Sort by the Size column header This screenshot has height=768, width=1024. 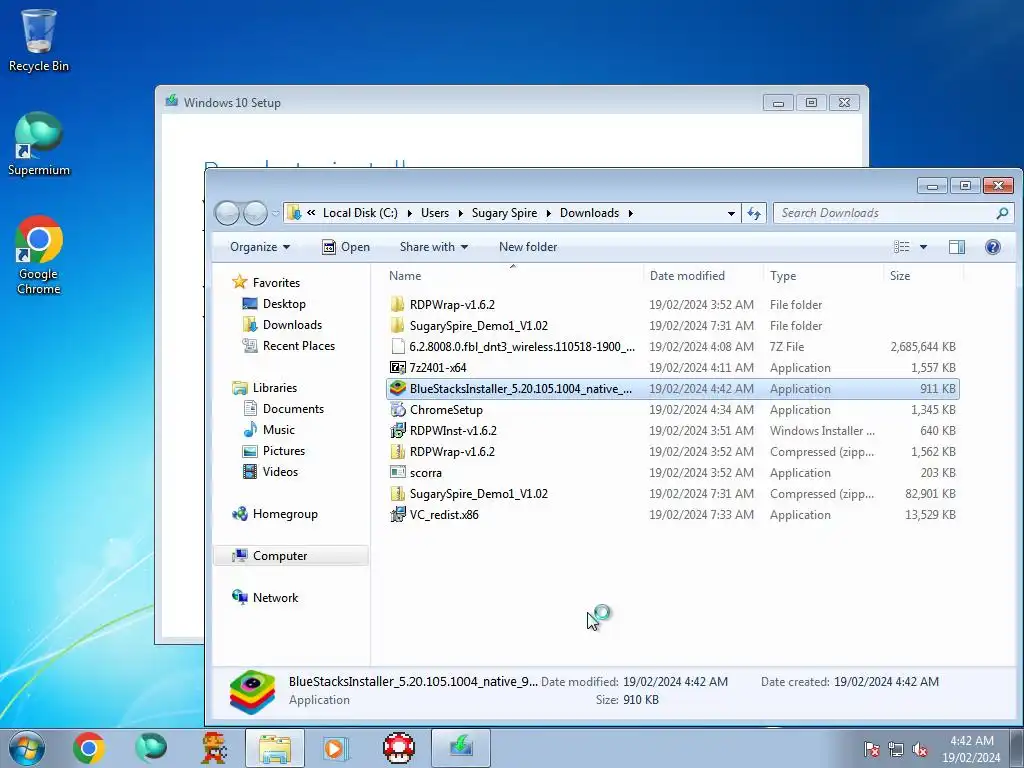pyautogui.click(x=923, y=276)
